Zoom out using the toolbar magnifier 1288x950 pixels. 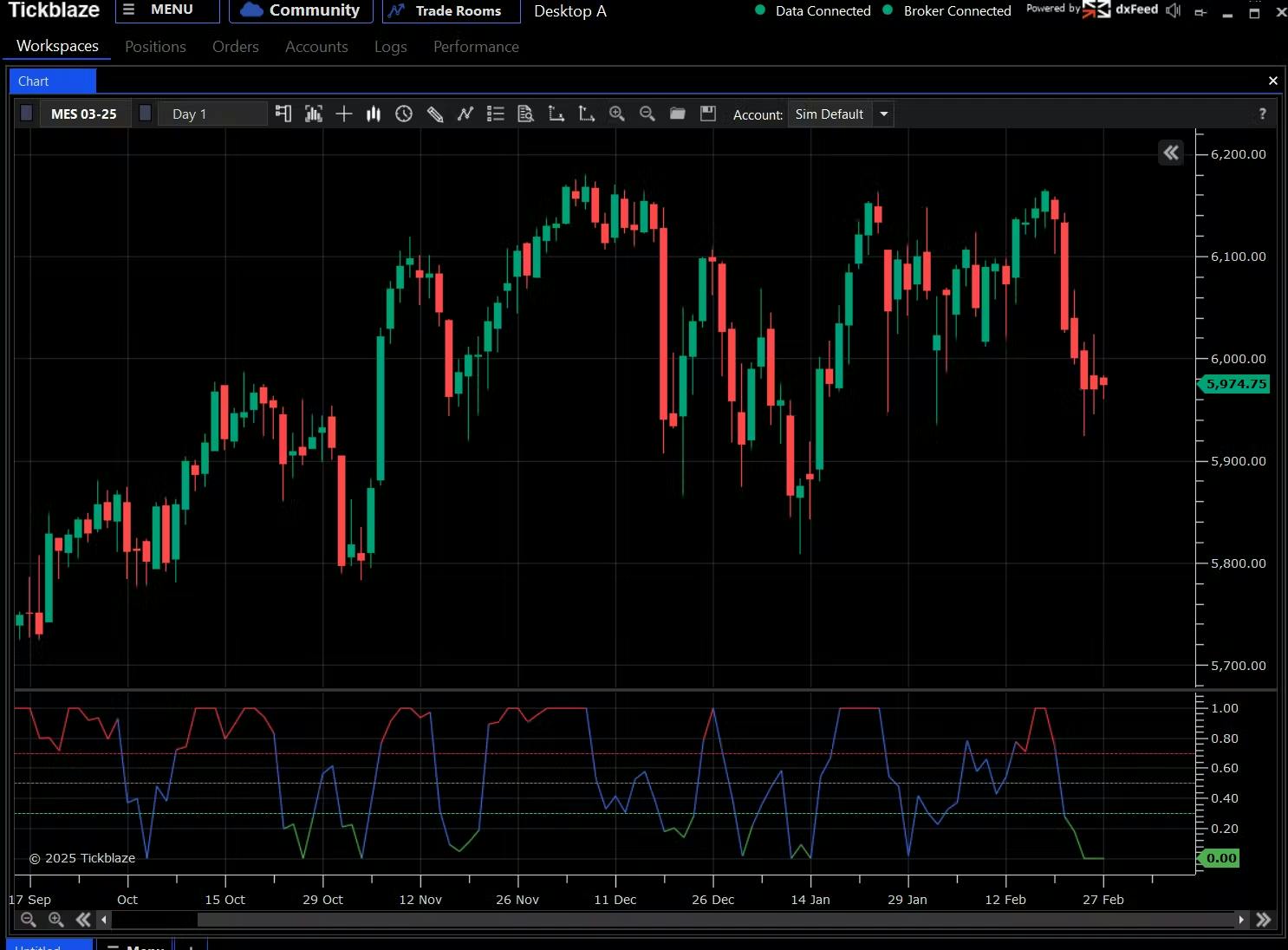(x=647, y=114)
